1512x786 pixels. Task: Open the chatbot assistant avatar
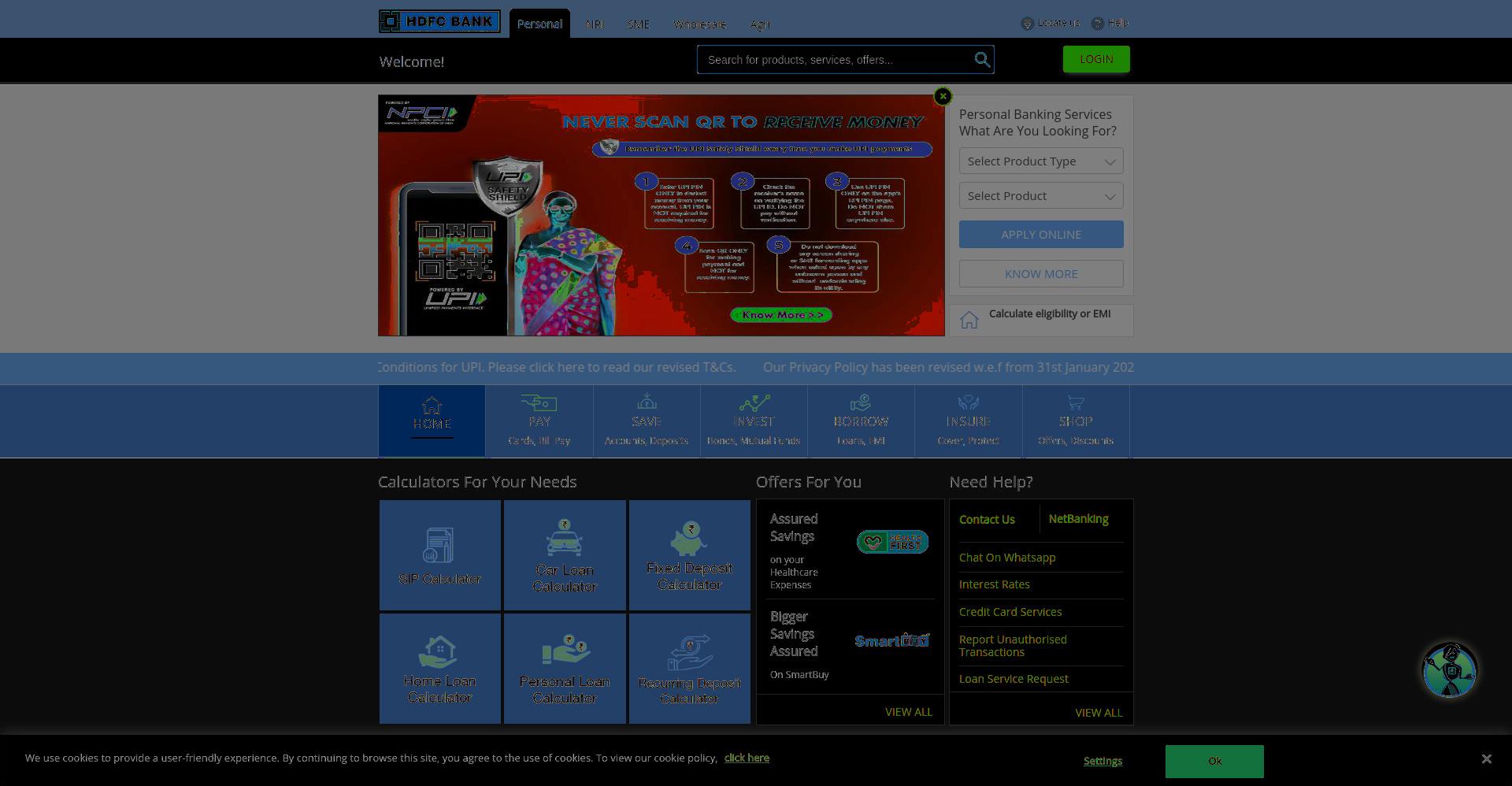tap(1449, 670)
